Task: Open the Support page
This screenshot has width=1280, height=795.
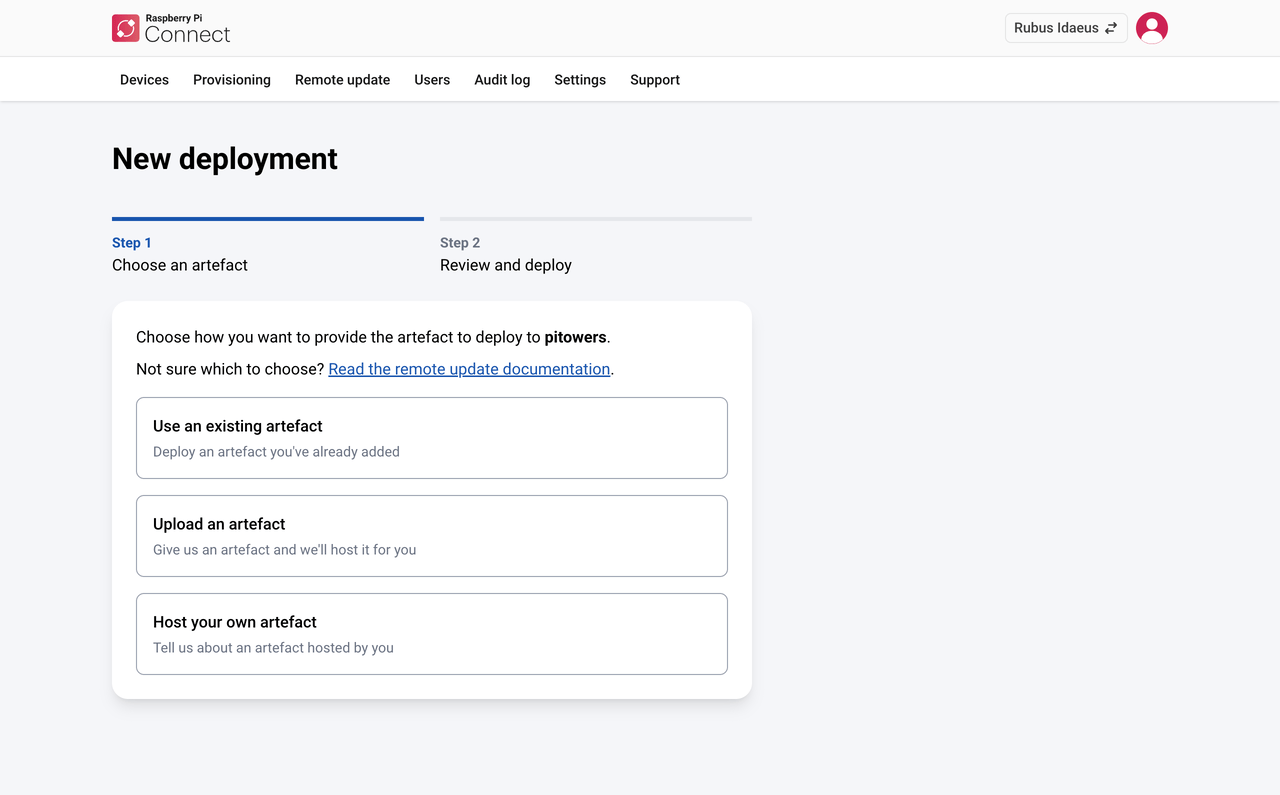Action: click(655, 80)
